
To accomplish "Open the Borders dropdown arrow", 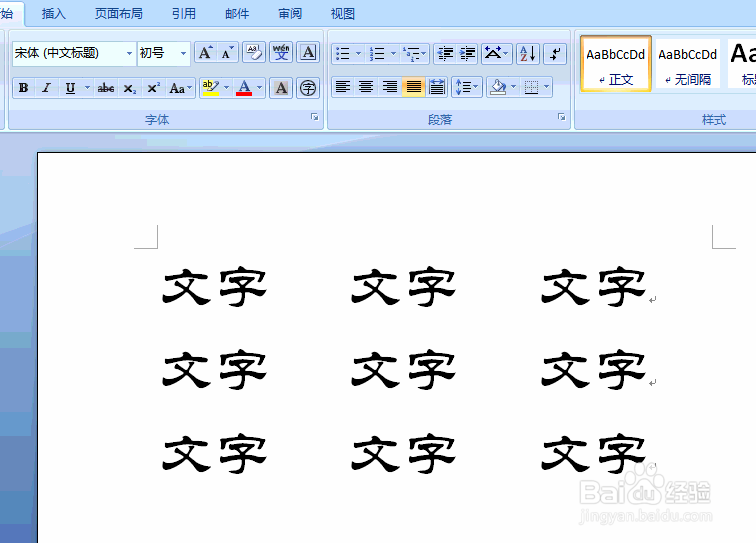I will 547,87.
